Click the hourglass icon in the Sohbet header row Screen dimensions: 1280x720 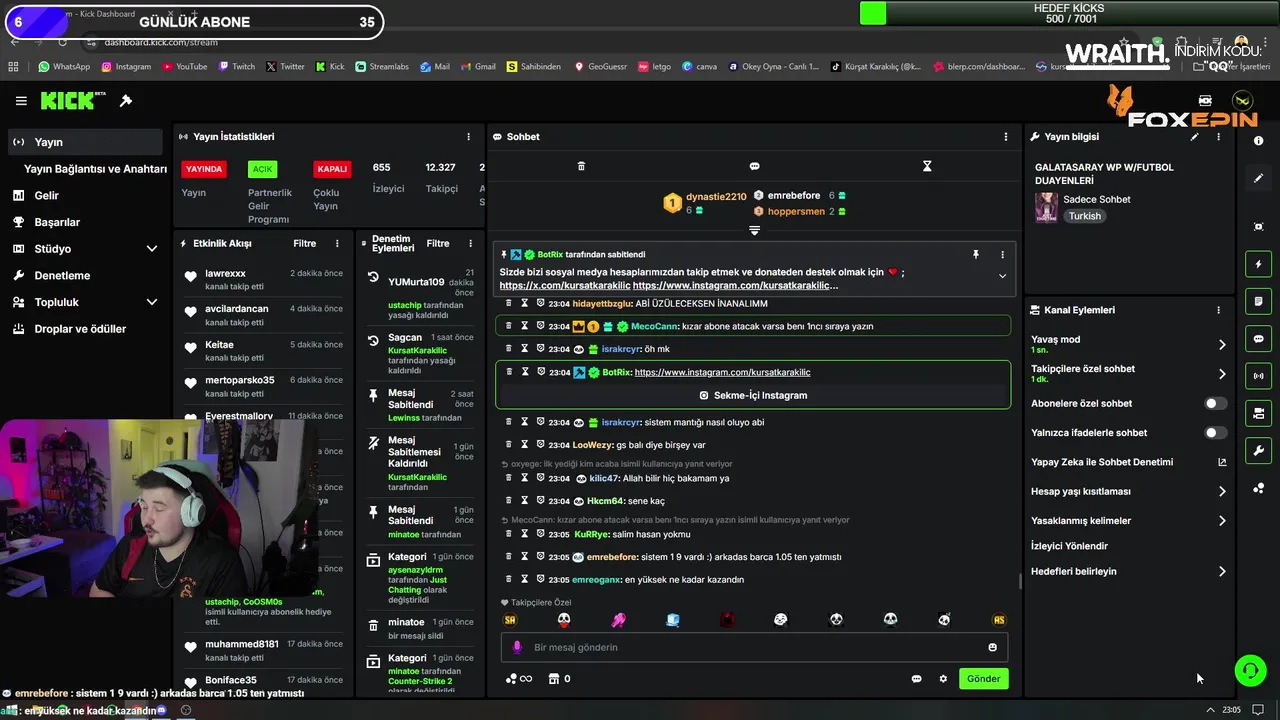click(927, 166)
